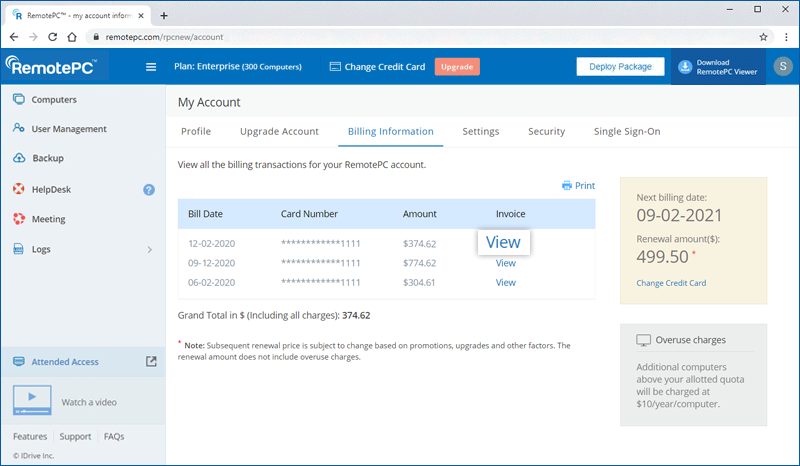Open User Management in the sidebar
Screen dimensions: 800x466
69,129
